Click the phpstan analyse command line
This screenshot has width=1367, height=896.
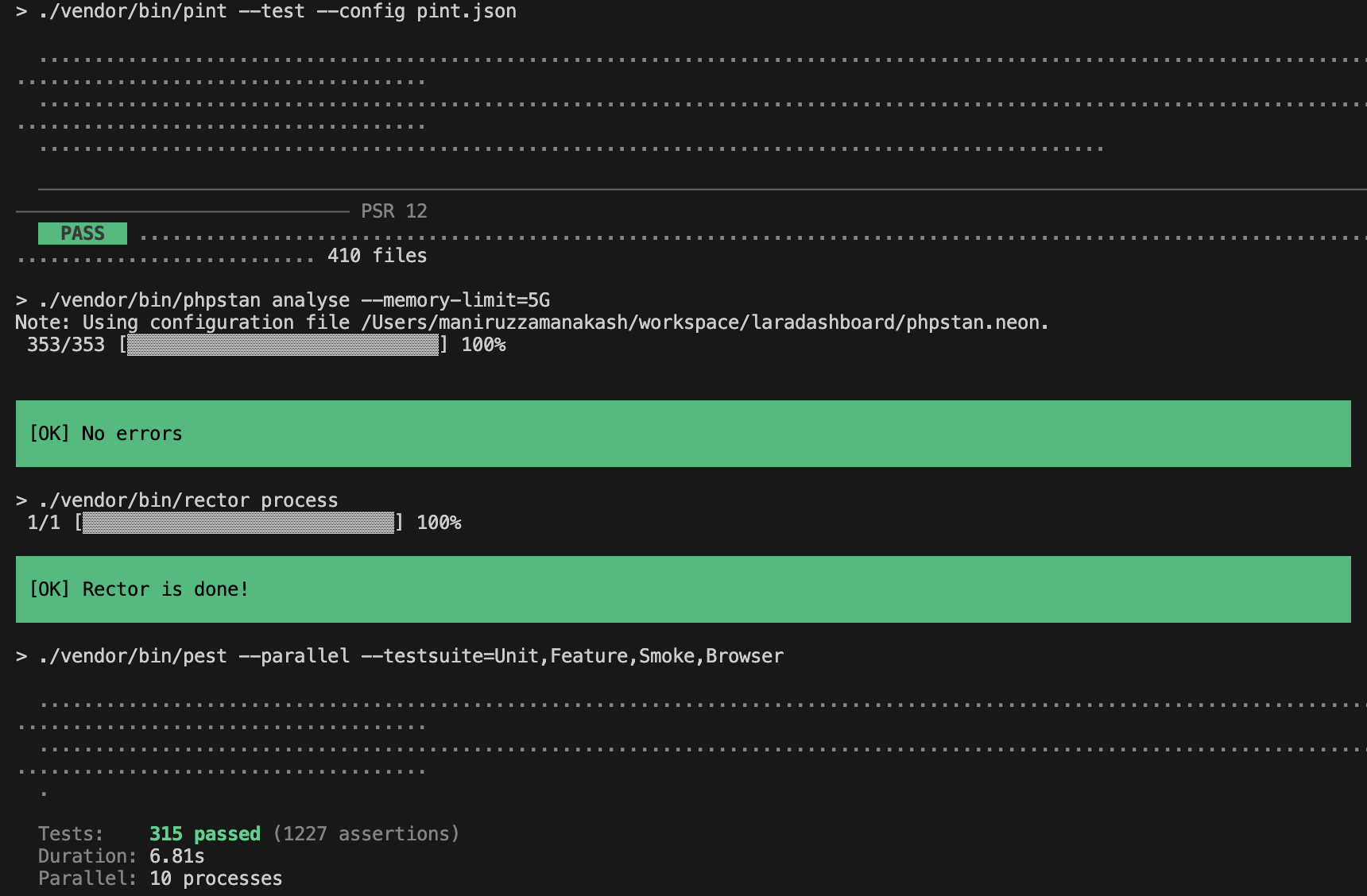283,300
